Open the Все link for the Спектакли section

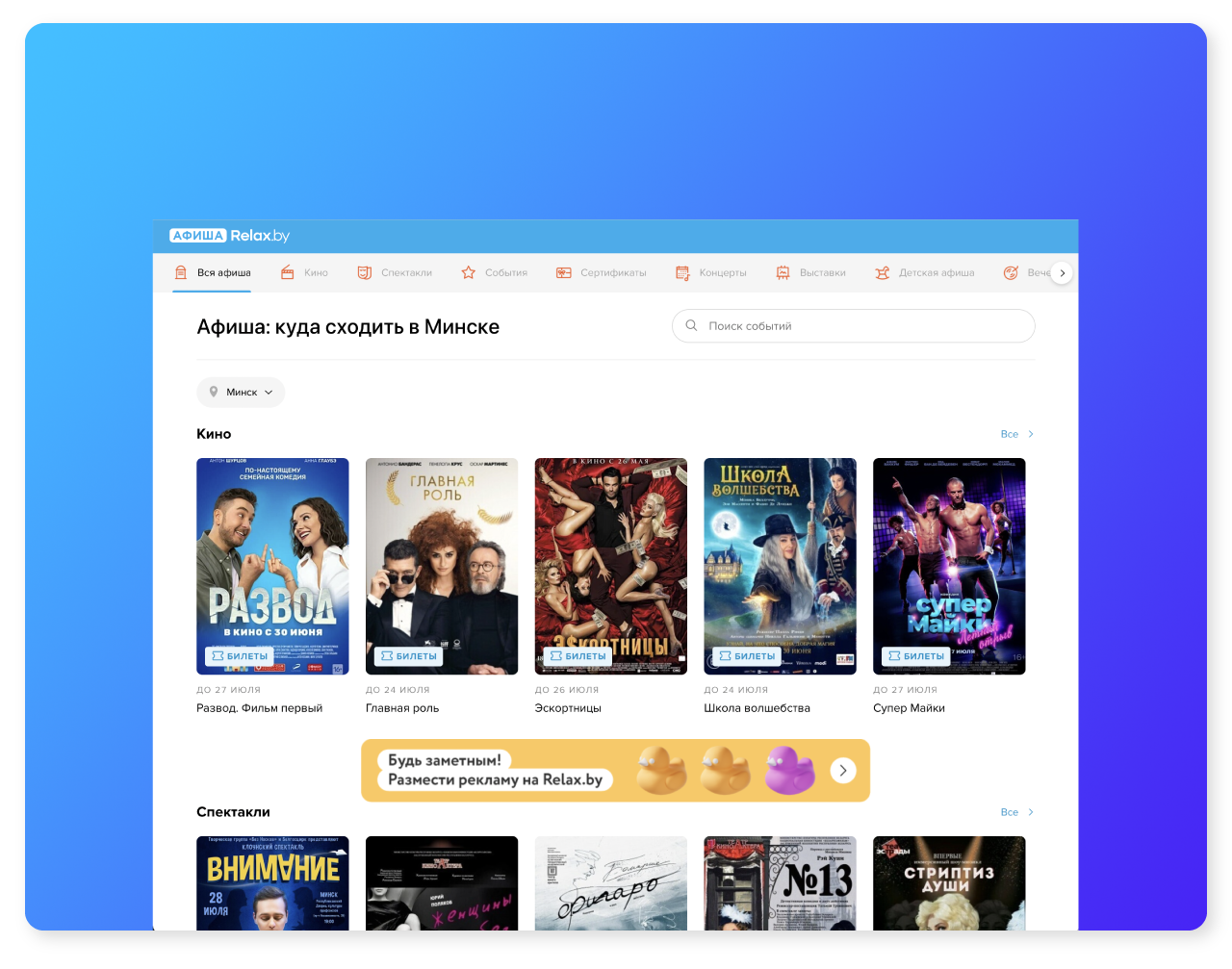click(1017, 812)
